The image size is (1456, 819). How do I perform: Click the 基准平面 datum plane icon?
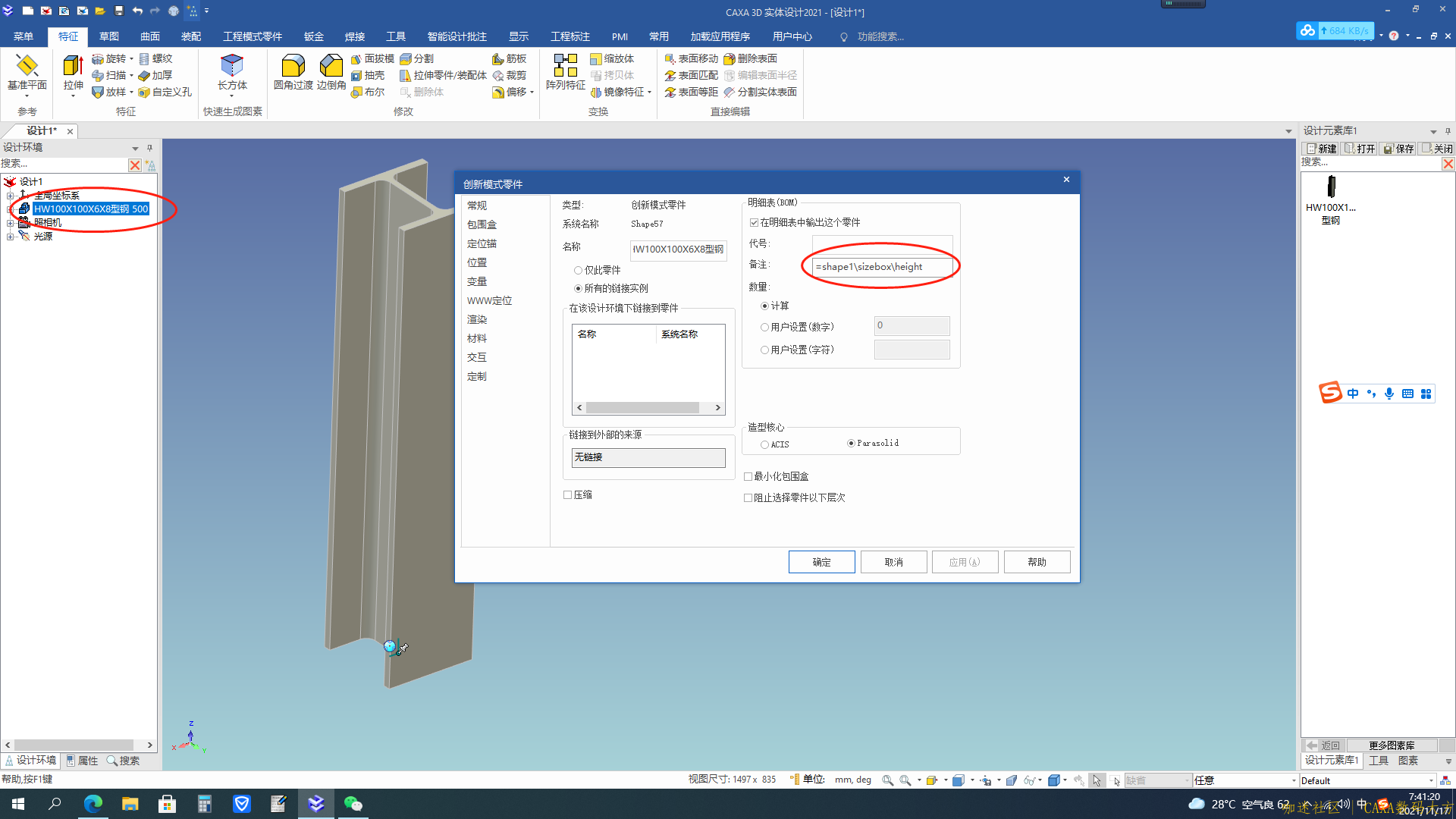tap(27, 74)
